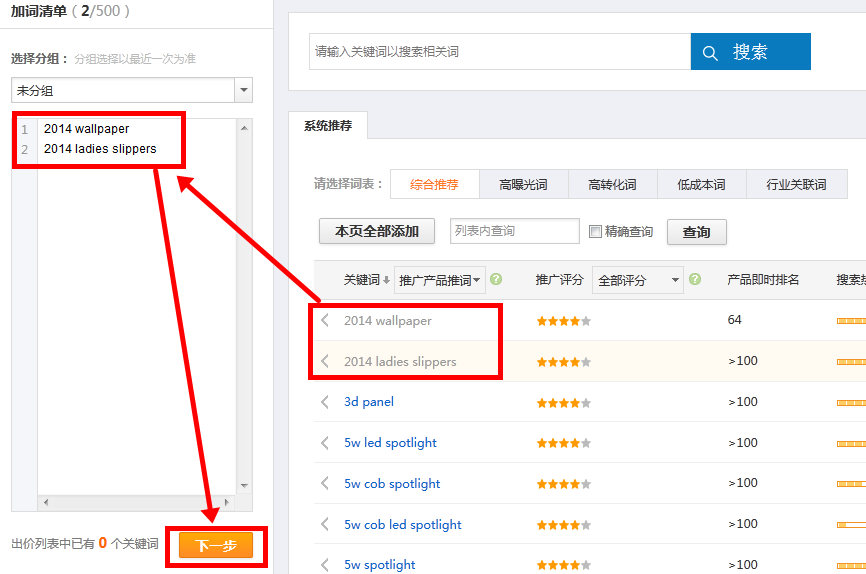Screen dimensions: 866x574
Task: Expand the 推广产品推词 dropdown
Action: pyautogui.click(x=440, y=280)
